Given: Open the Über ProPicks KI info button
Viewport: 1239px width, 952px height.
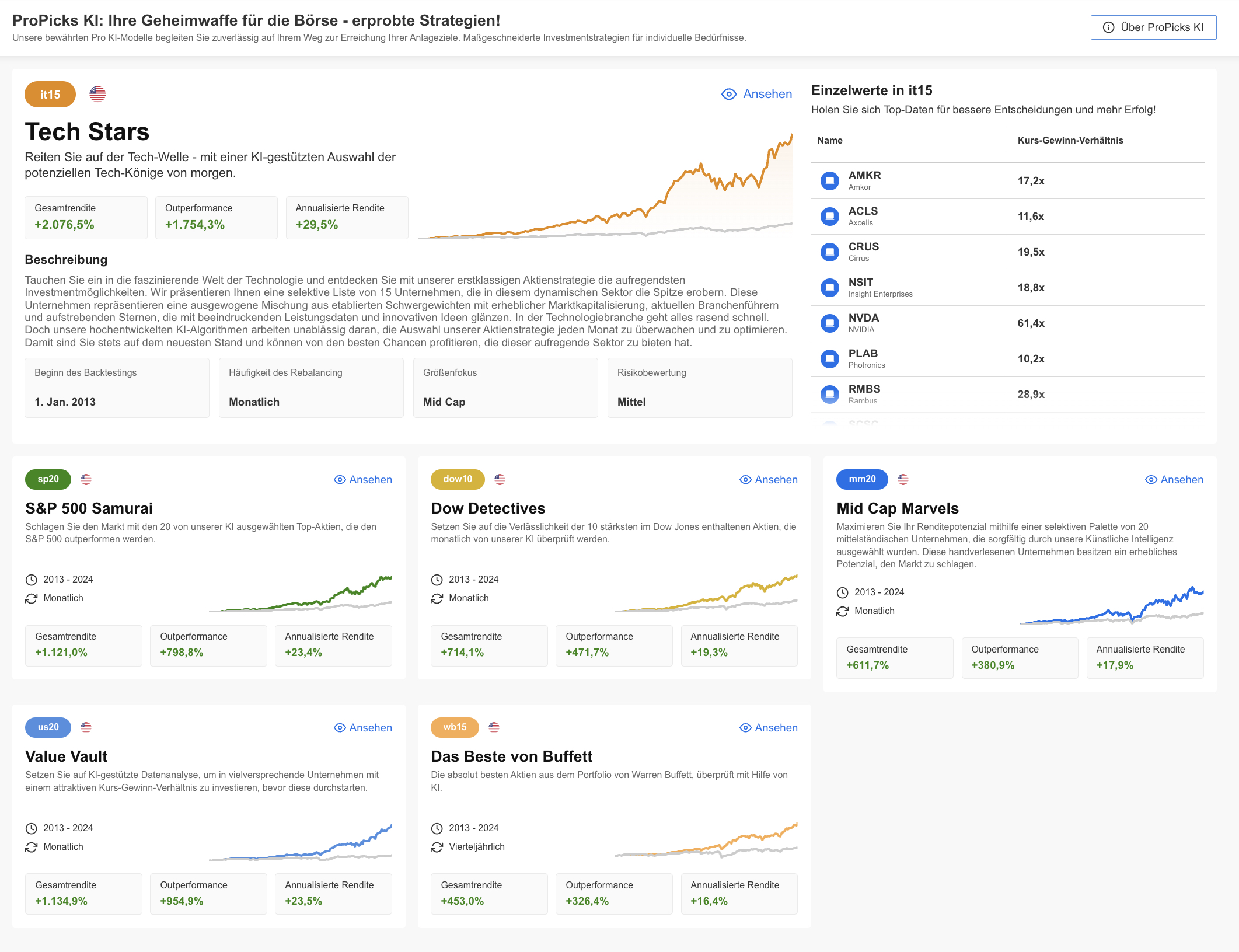Looking at the screenshot, I should (x=1153, y=27).
